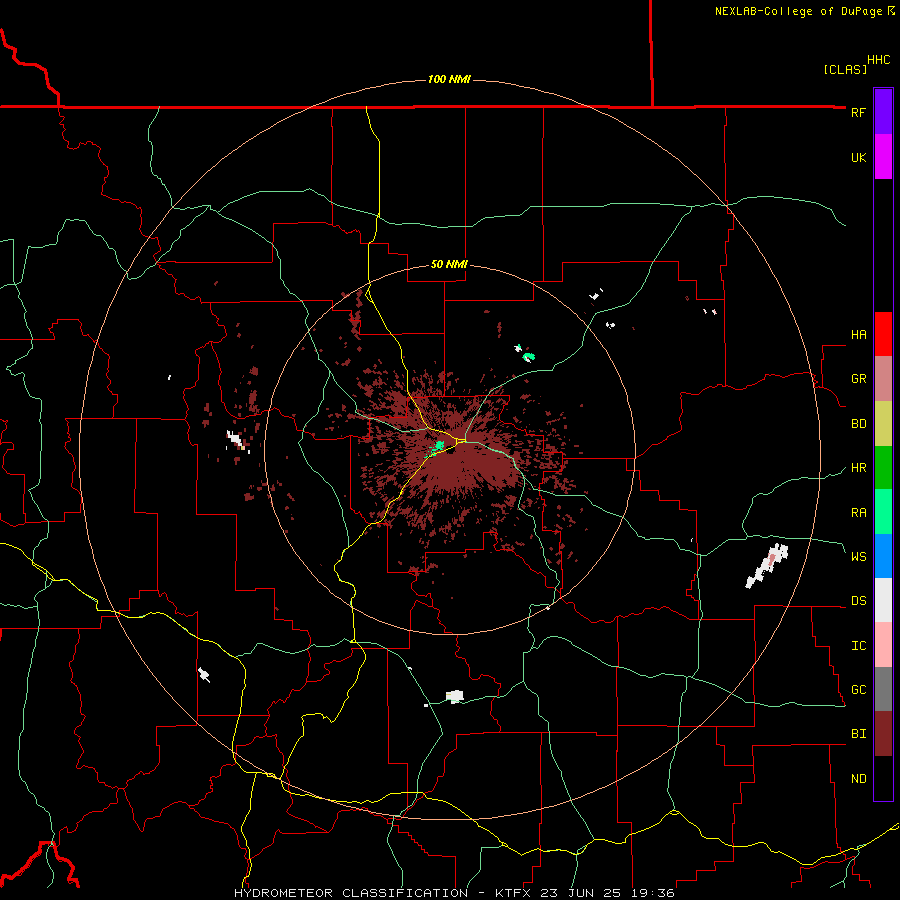Click the [CLAS] legend header

845,69
